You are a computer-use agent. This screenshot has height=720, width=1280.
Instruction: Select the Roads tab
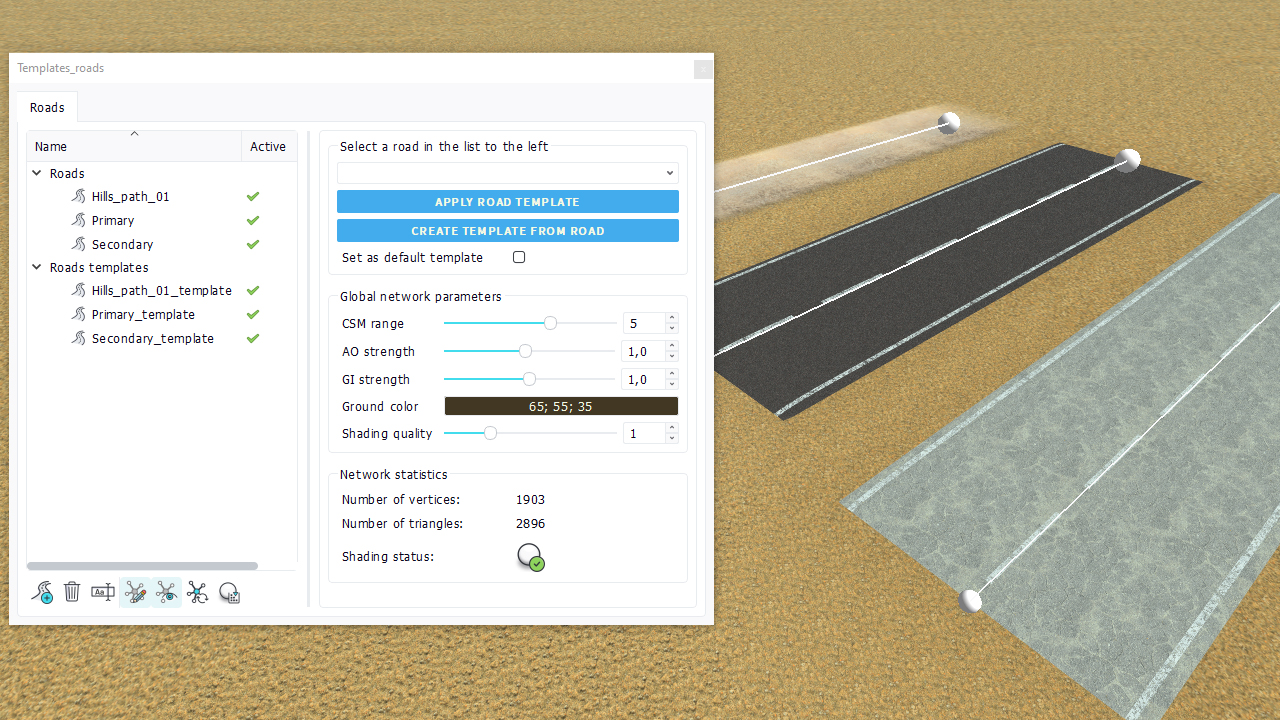click(x=47, y=108)
